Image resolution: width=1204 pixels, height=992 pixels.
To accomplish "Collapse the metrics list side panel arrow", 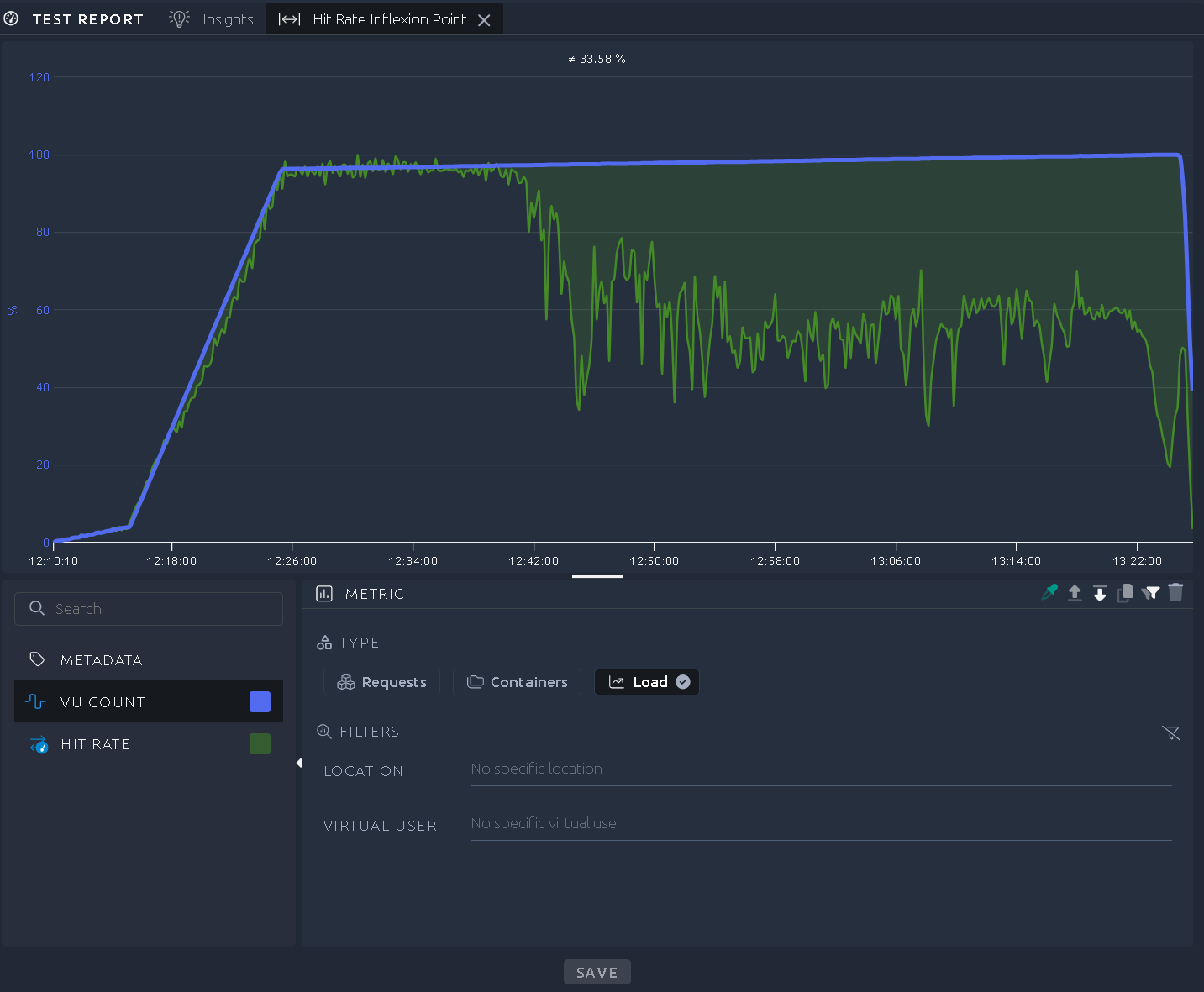I will (x=299, y=763).
